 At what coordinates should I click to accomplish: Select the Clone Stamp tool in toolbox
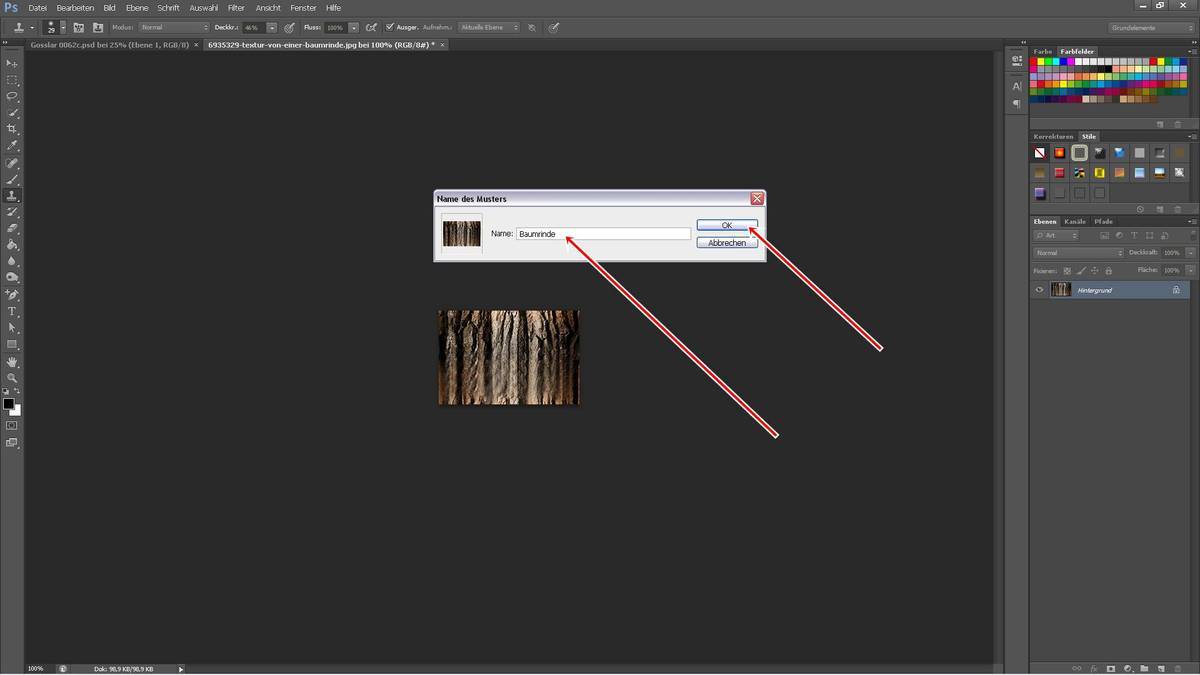click(12, 196)
